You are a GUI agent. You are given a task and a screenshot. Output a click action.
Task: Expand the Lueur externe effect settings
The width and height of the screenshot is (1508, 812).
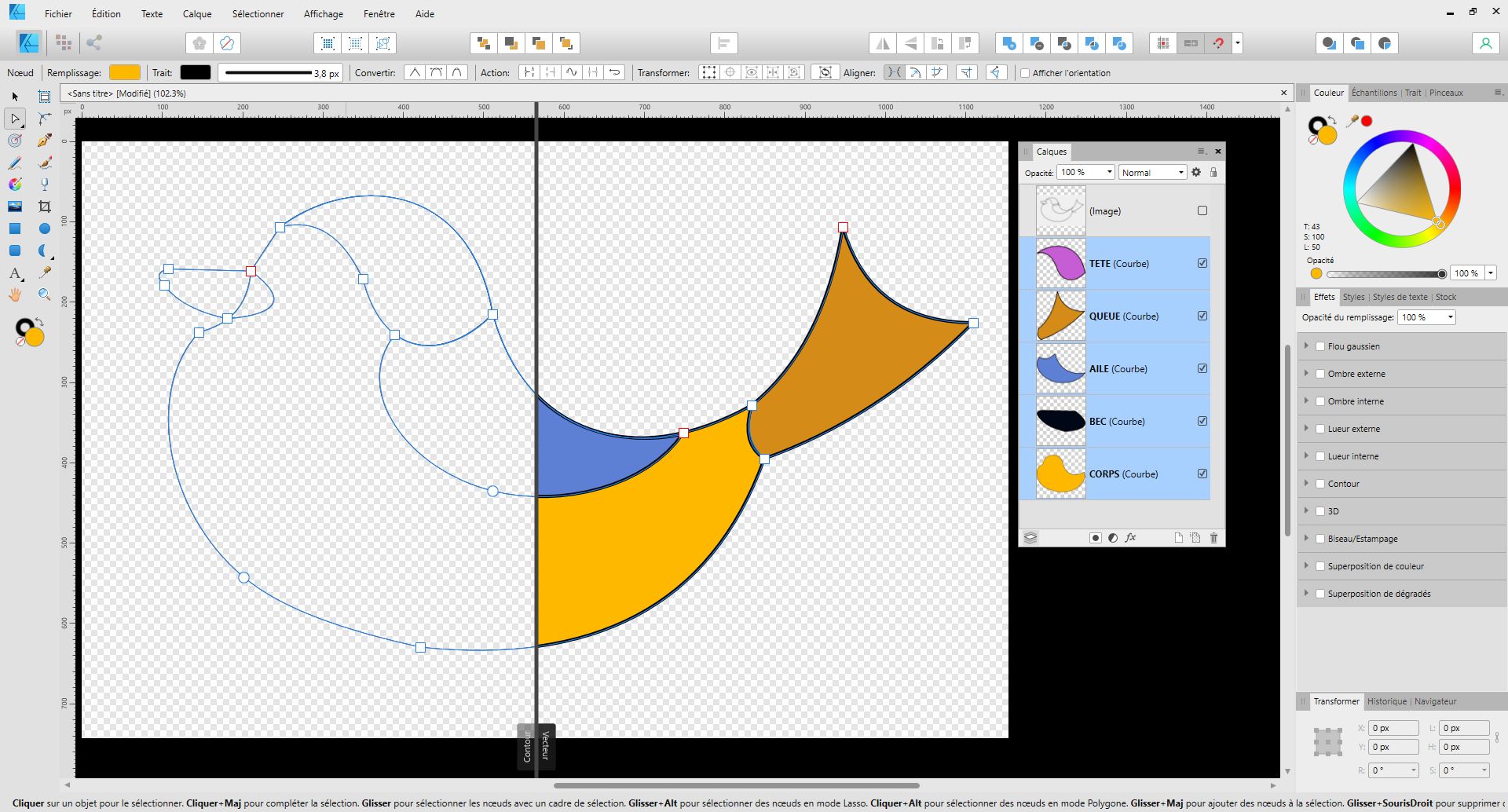[x=1307, y=428]
